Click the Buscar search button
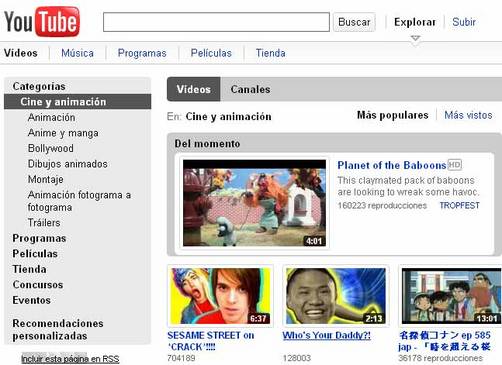 (354, 22)
